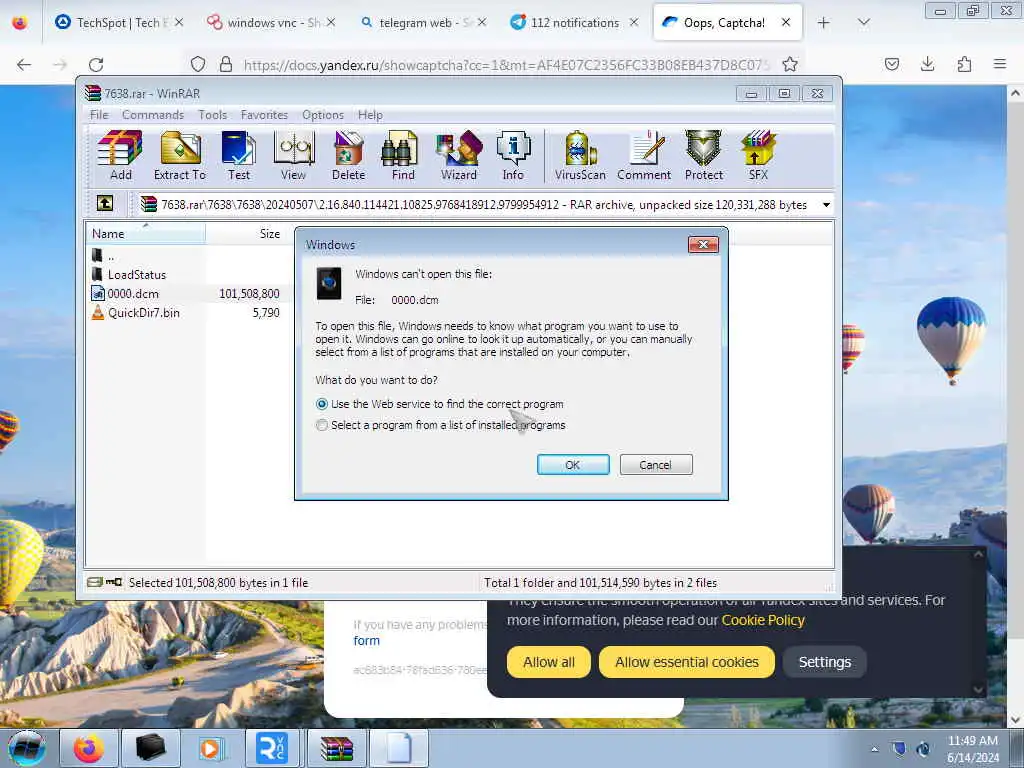Click the Find binoculars icon
This screenshot has width=1024, height=768.
click(x=402, y=155)
